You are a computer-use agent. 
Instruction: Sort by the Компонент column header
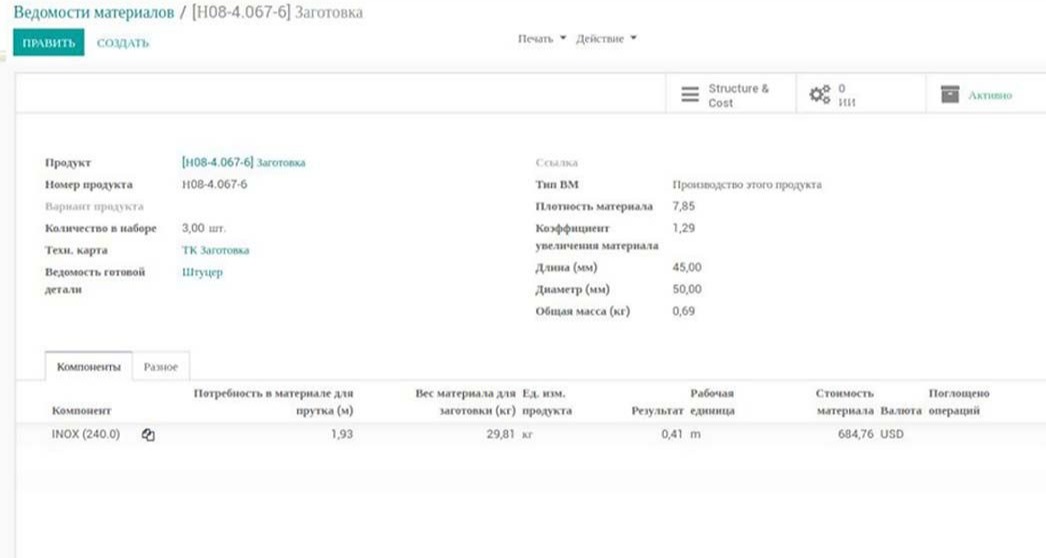pyautogui.click(x=81, y=411)
